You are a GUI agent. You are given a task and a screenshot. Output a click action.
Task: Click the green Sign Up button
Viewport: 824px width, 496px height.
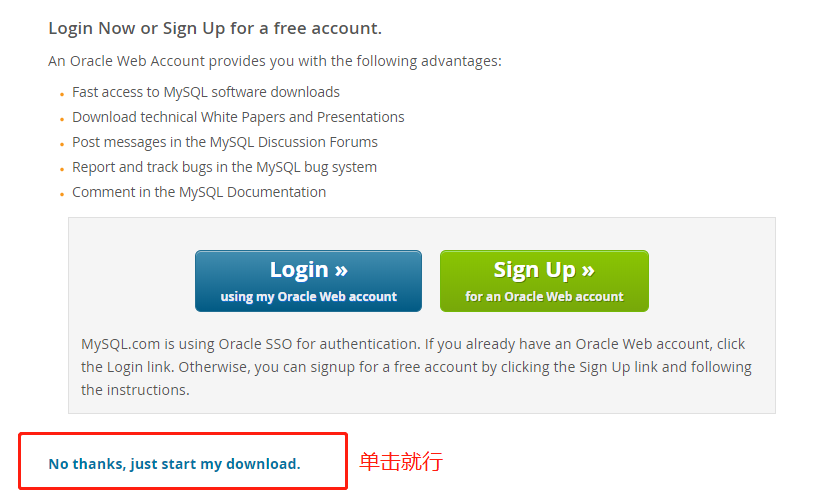click(544, 281)
